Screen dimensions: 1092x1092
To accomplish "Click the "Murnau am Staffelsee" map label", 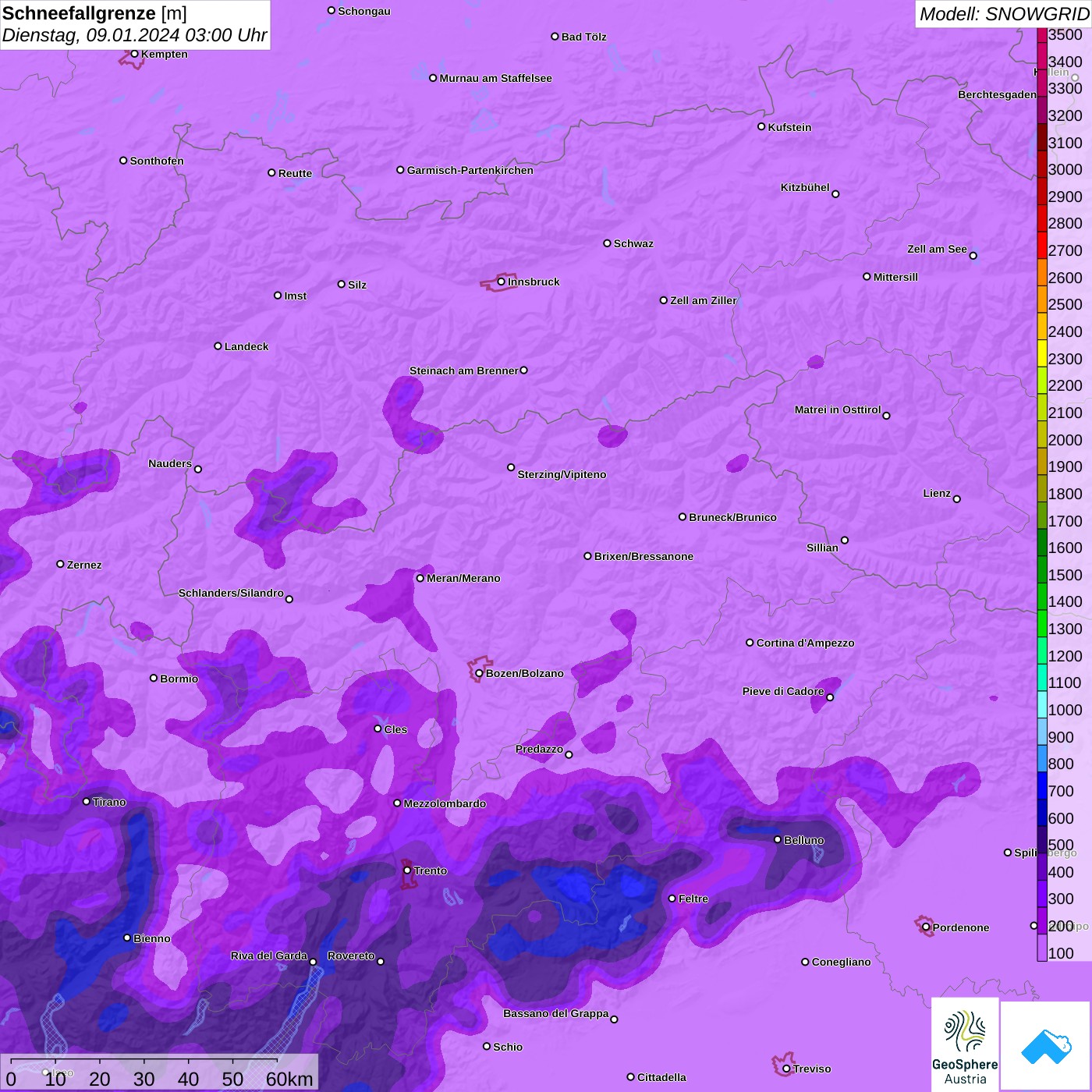I will 495,78.
